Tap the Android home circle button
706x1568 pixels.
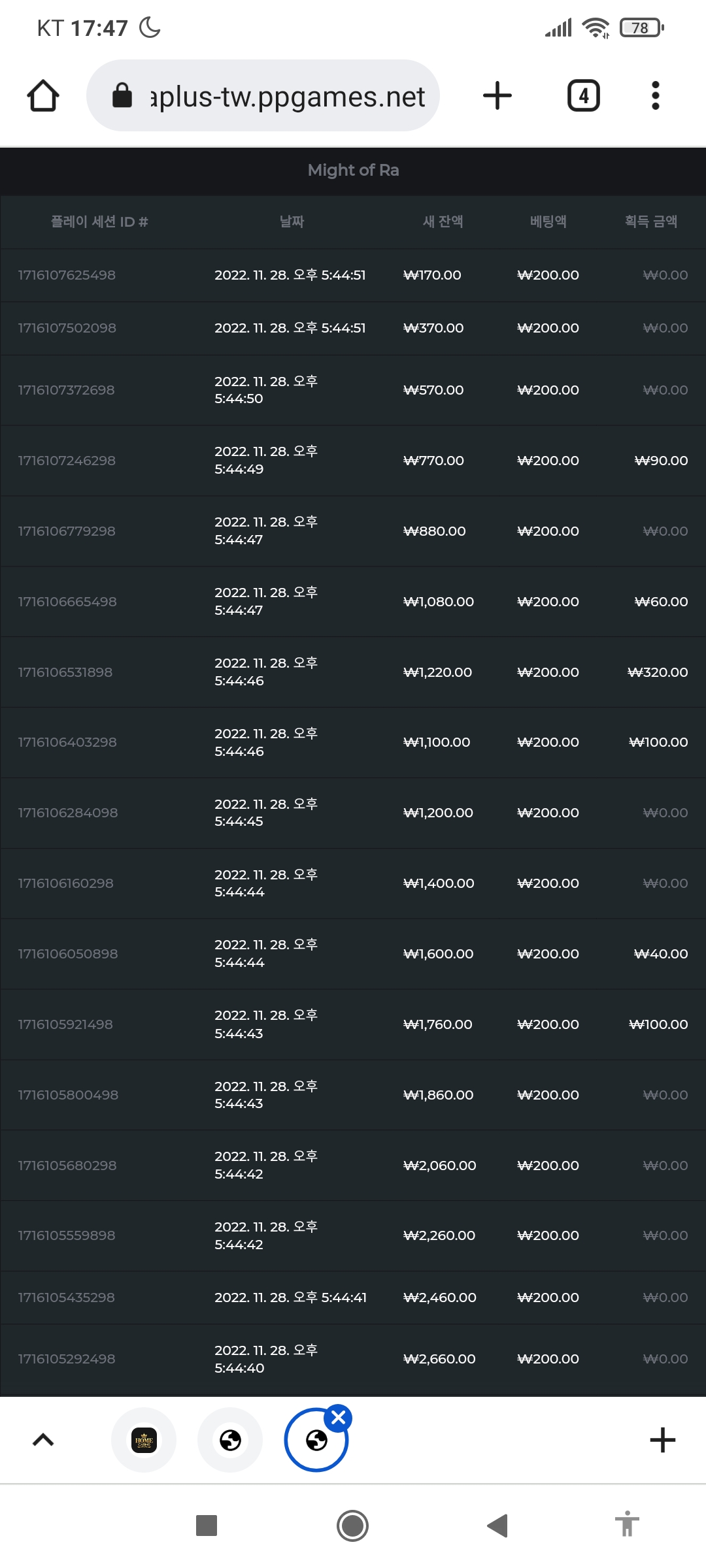[x=352, y=1526]
